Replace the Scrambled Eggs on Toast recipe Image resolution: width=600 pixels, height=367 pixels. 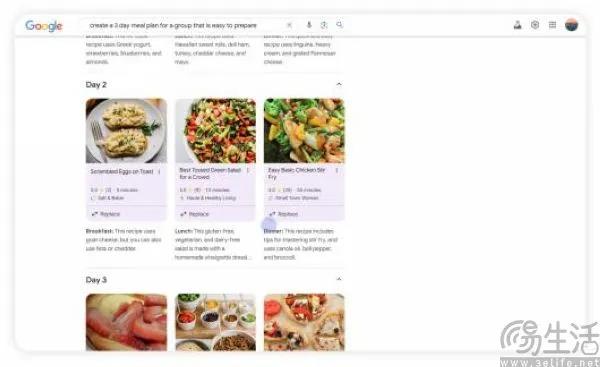[106, 214]
